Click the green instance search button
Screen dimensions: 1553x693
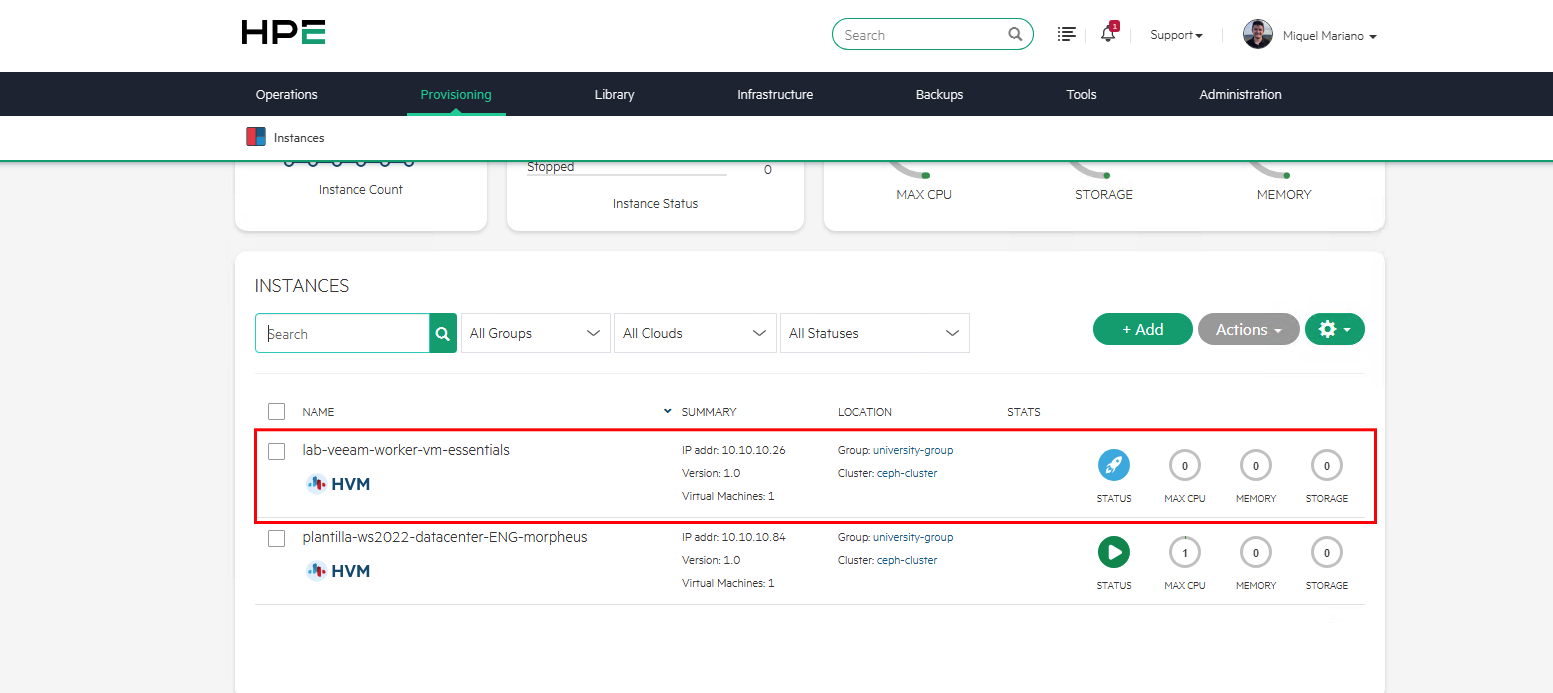coord(443,333)
